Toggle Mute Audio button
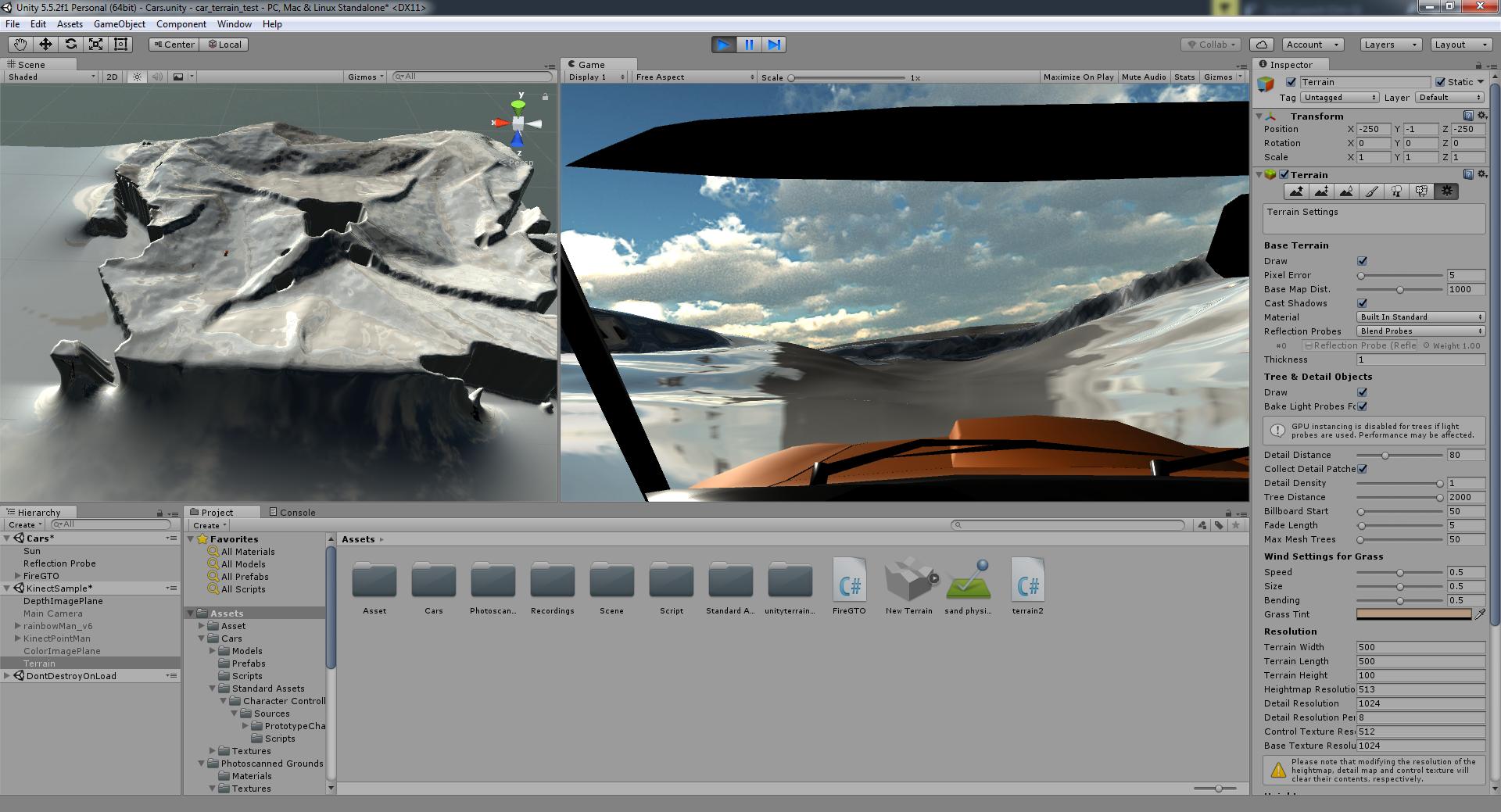 point(1144,77)
